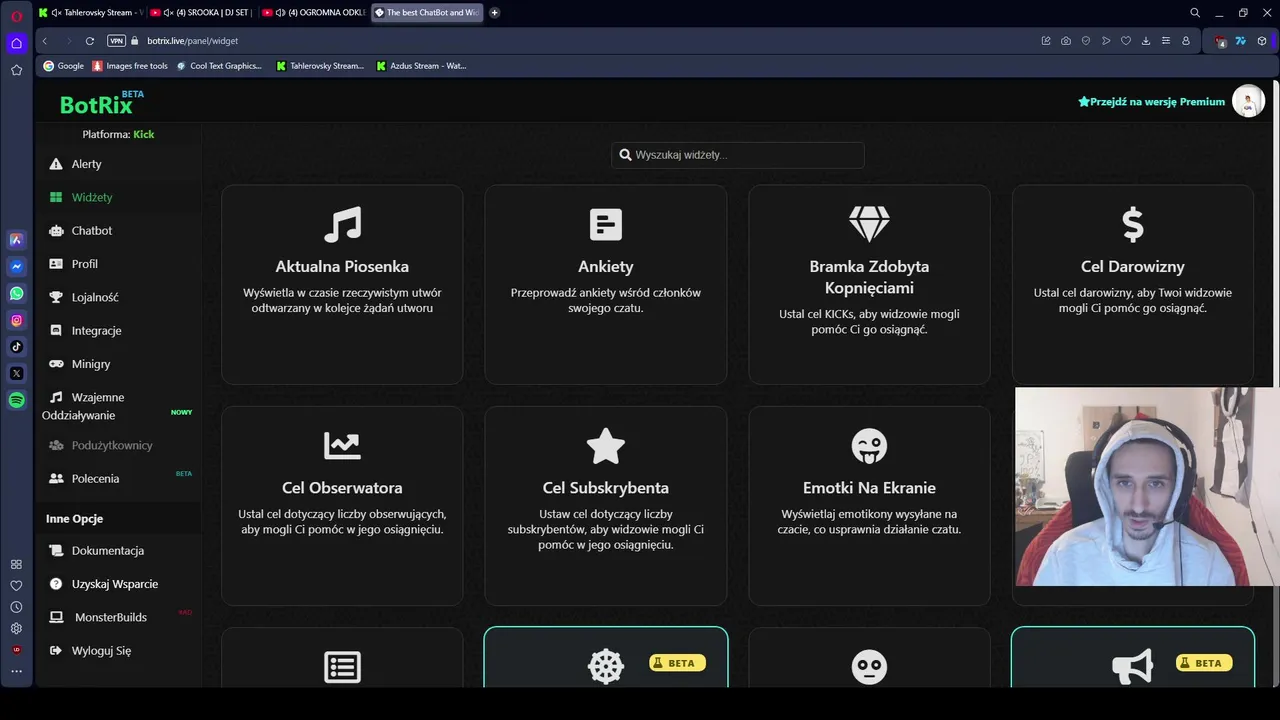This screenshot has height=720, width=1280.
Task: Open Opera sidebar history clock
Action: click(x=16, y=607)
